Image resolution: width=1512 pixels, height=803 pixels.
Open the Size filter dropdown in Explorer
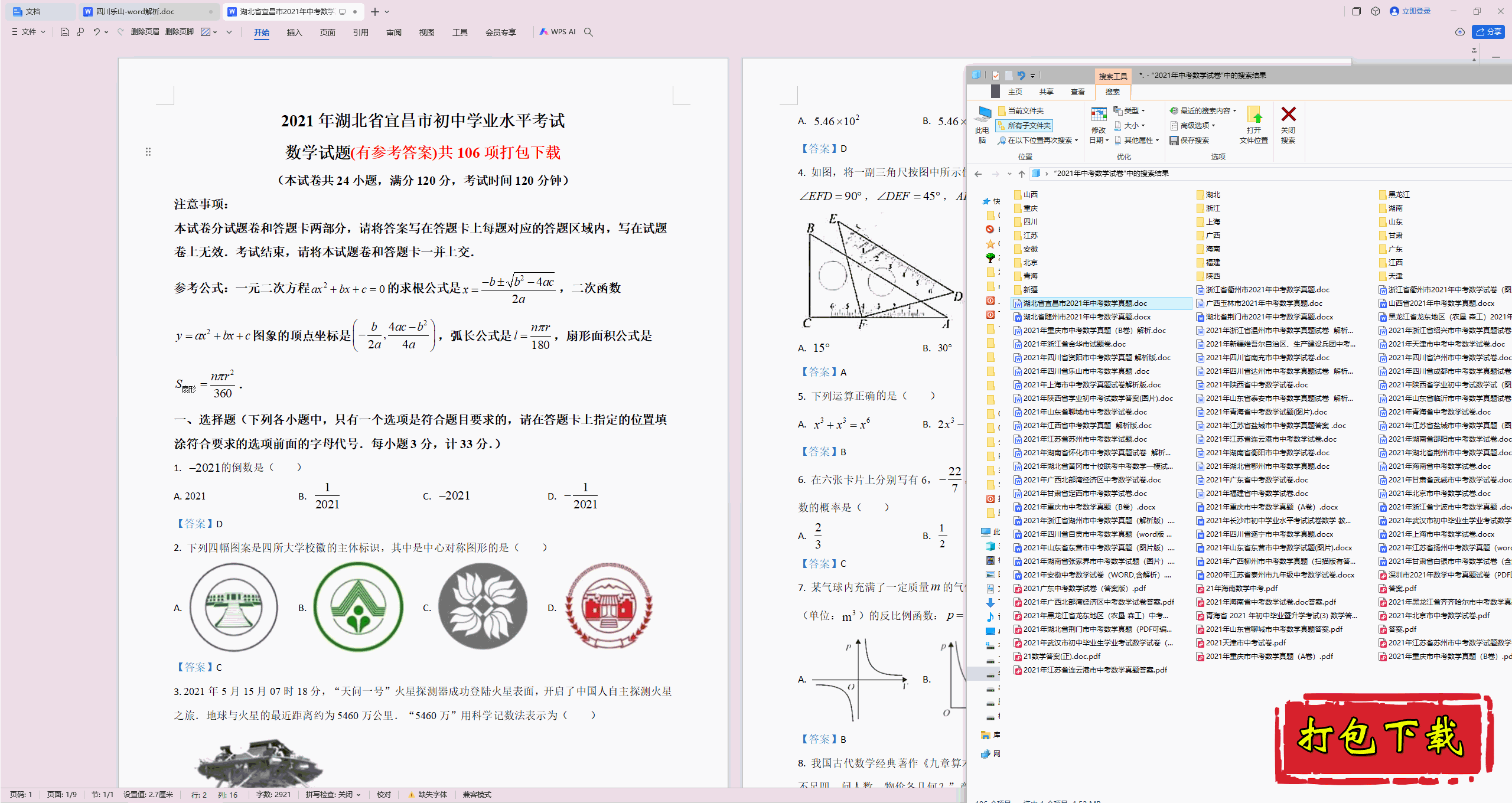coord(1129,126)
